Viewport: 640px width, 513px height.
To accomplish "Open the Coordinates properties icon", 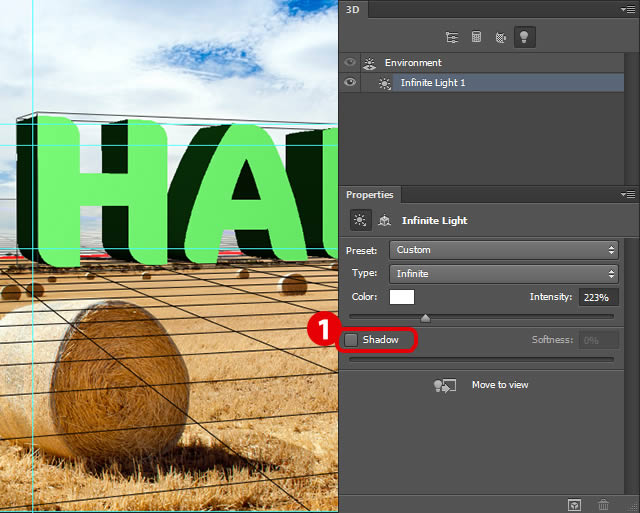I will click(384, 220).
